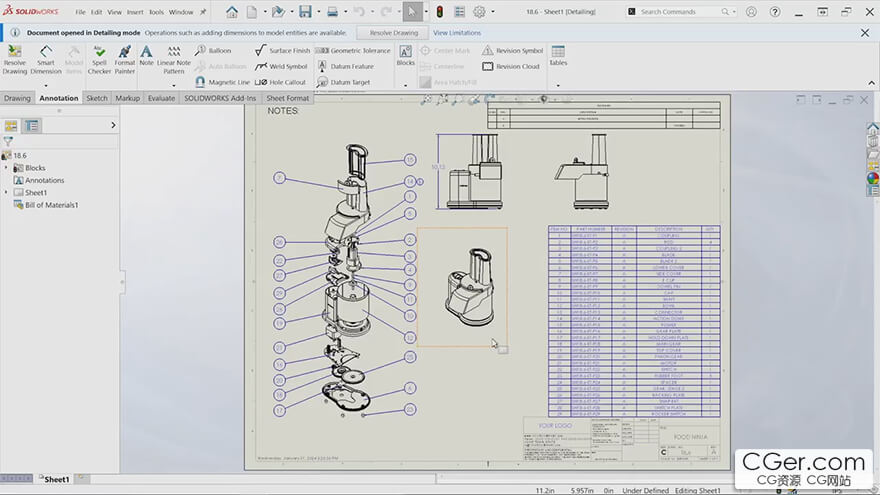Screen dimensions: 880x495
Task: Switch to the Drawing tab
Action: click(17, 98)
